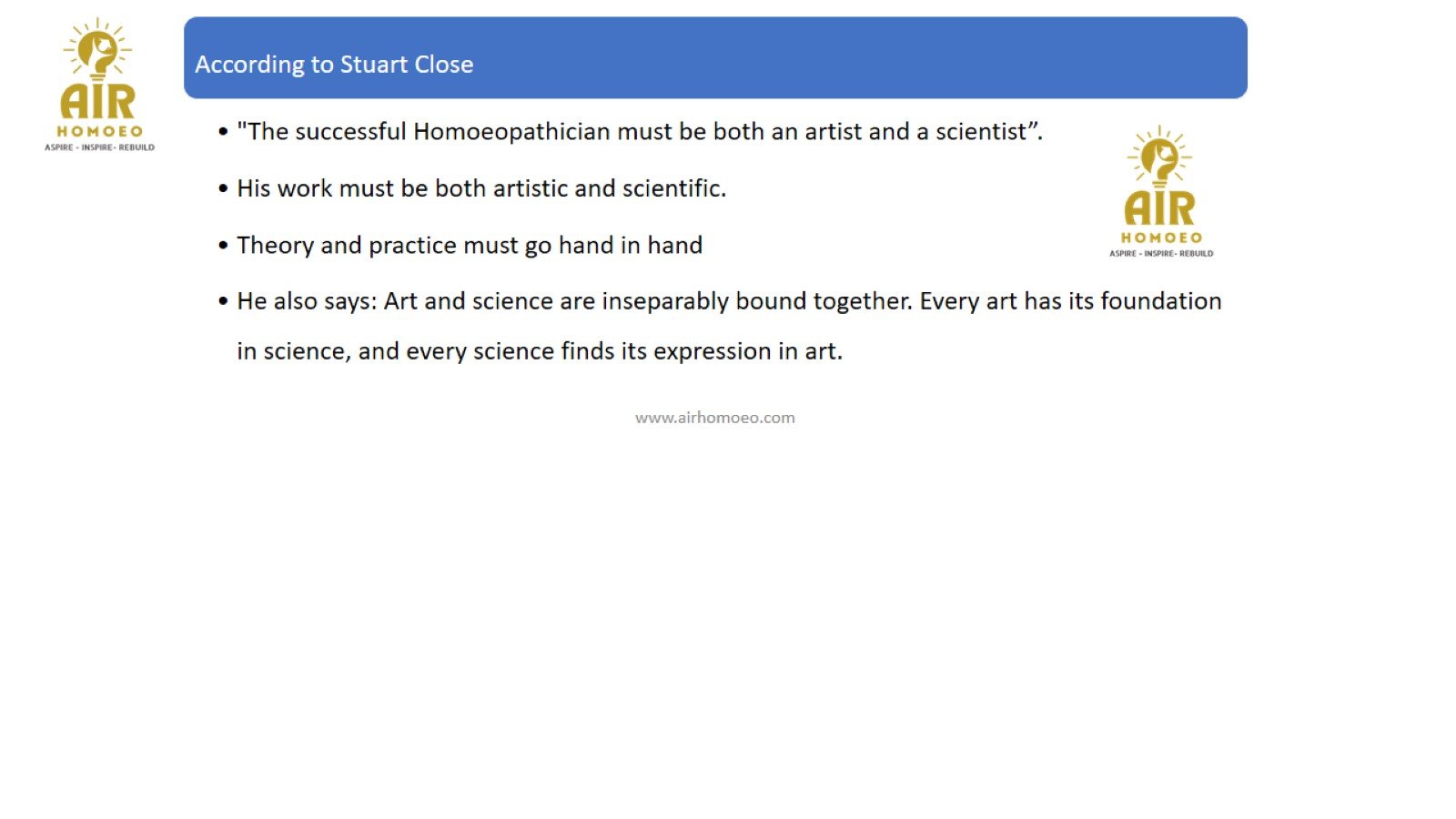The image size is (1456, 819).
Task: Click the lightbulb icon in the top-left logo
Action: [97, 50]
